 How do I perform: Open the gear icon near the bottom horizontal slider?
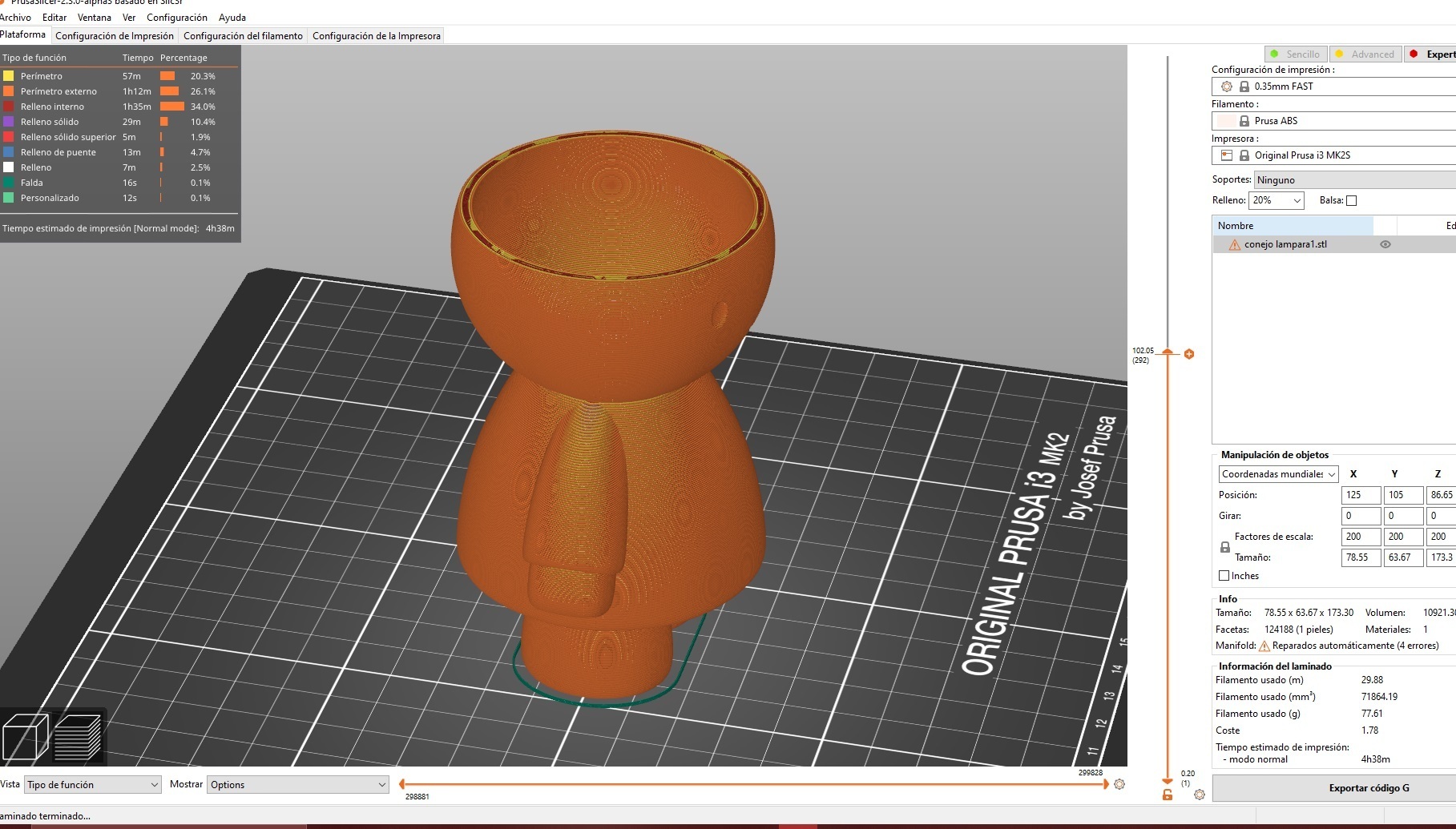pyautogui.click(x=1119, y=785)
